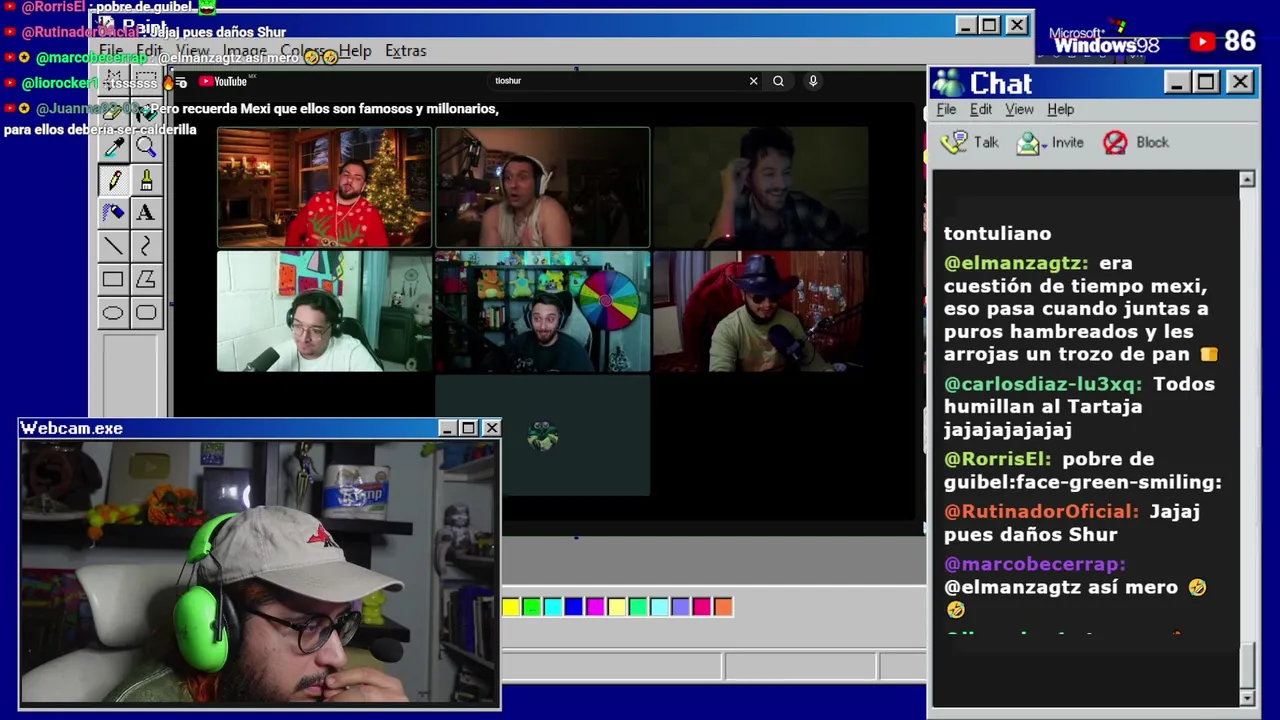Image resolution: width=1280 pixels, height=720 pixels.
Task: Open the YouTube hamburger guide menu
Action: [181, 82]
